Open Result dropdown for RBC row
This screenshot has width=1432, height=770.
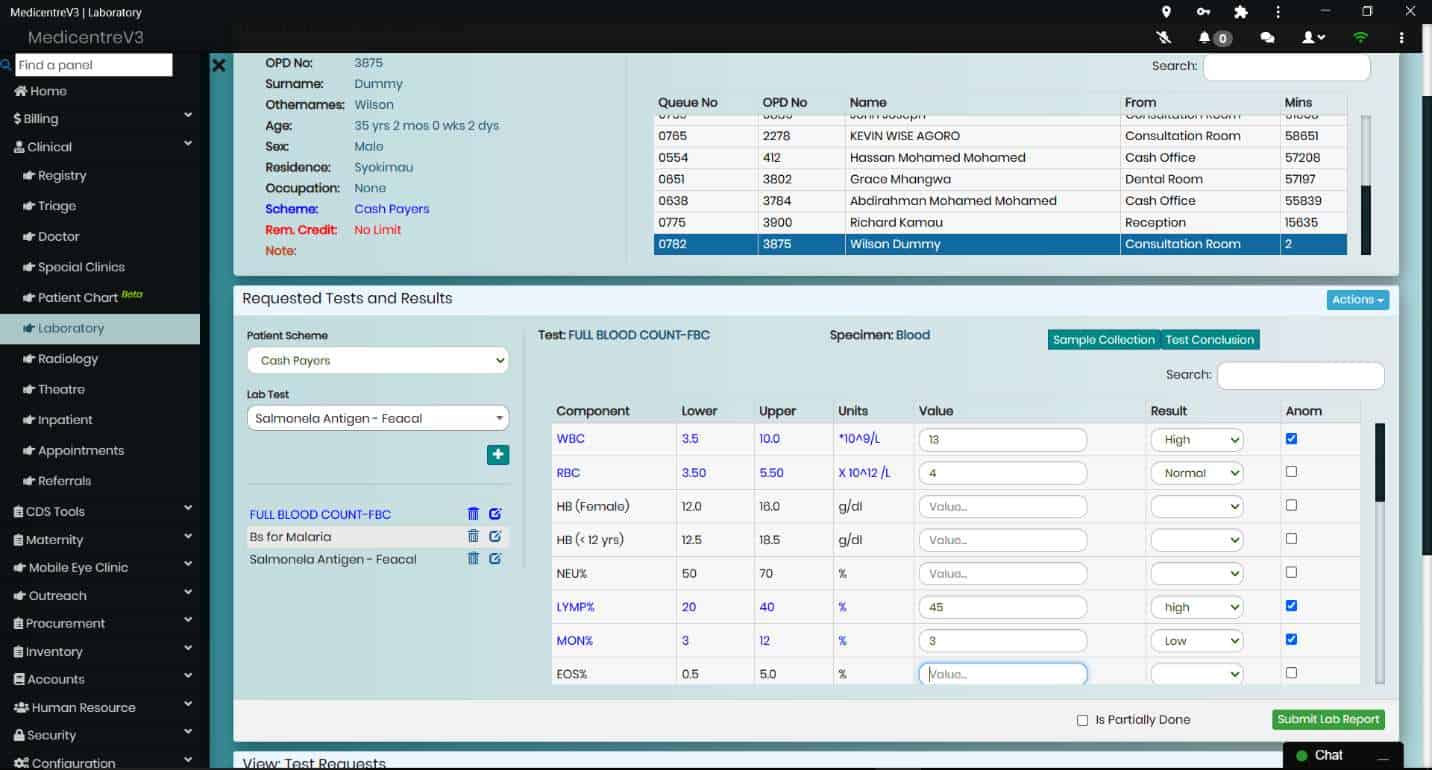click(x=1196, y=473)
